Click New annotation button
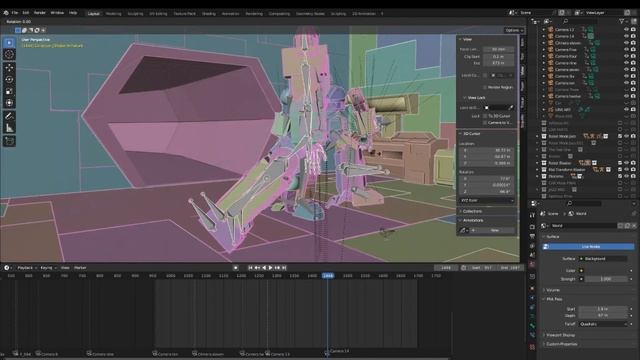Viewport: 640px width, 360px height. (x=494, y=230)
